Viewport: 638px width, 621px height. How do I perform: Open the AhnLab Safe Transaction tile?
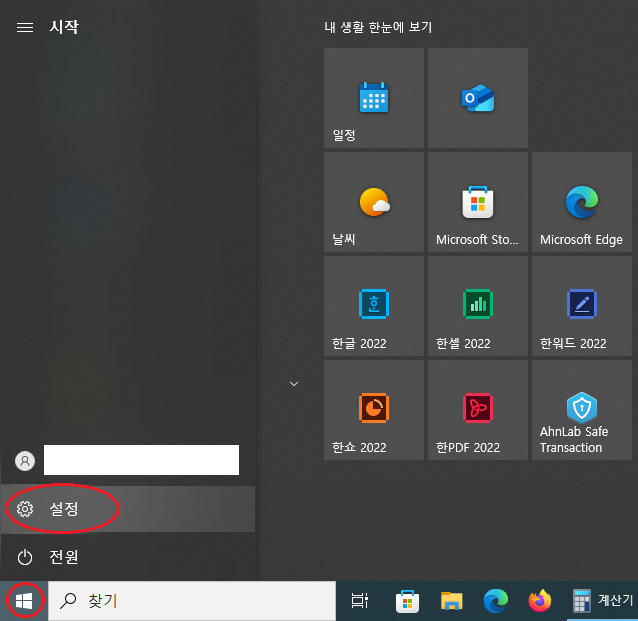[x=581, y=410]
